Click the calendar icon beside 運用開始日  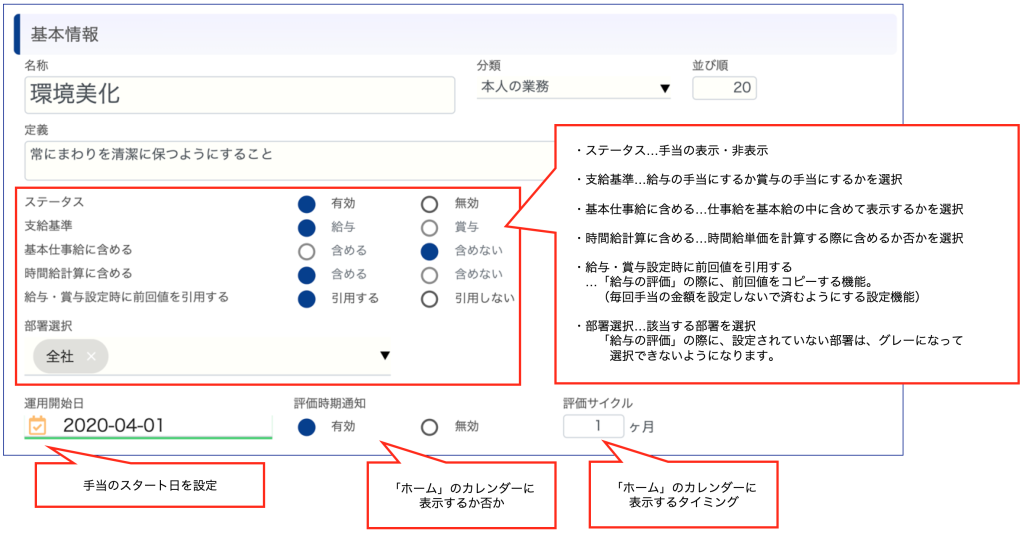[37, 426]
